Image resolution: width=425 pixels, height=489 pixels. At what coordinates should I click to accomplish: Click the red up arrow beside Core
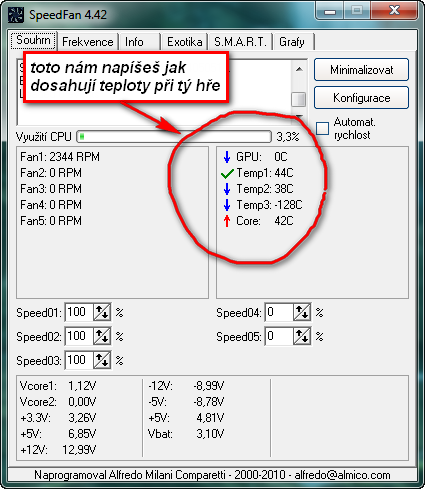(227, 221)
